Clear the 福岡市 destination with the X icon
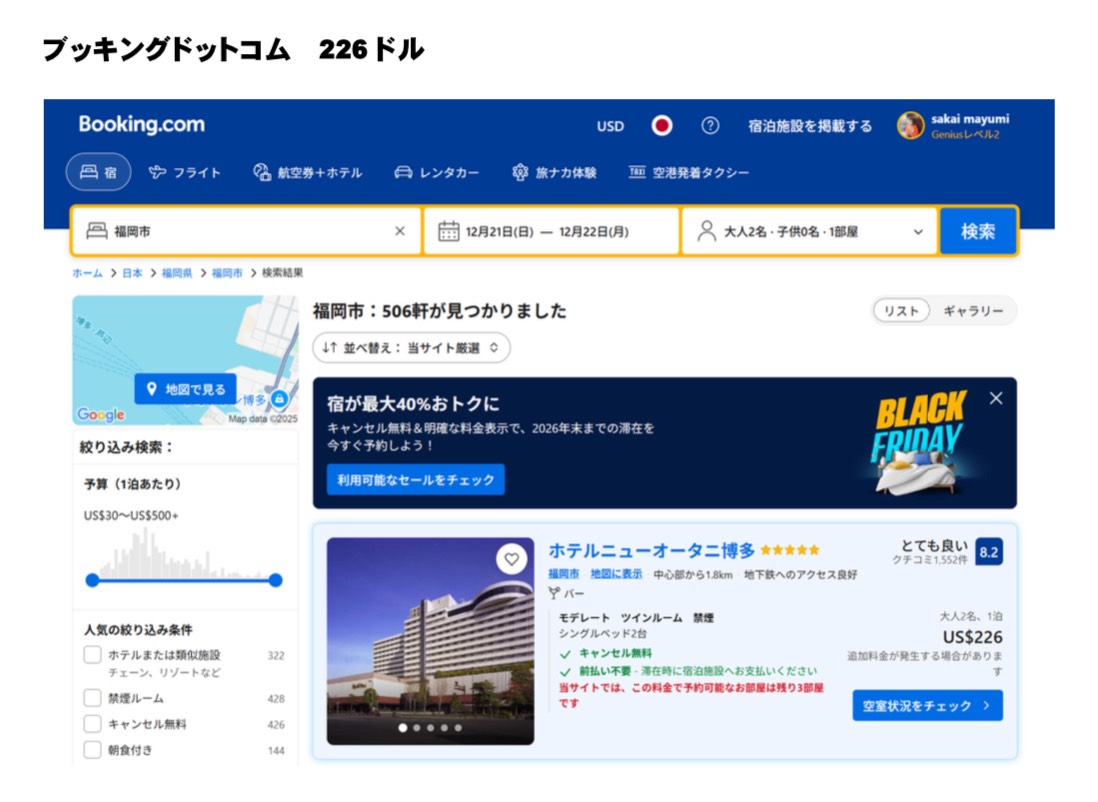The width and height of the screenshot is (1098, 802). pos(400,231)
